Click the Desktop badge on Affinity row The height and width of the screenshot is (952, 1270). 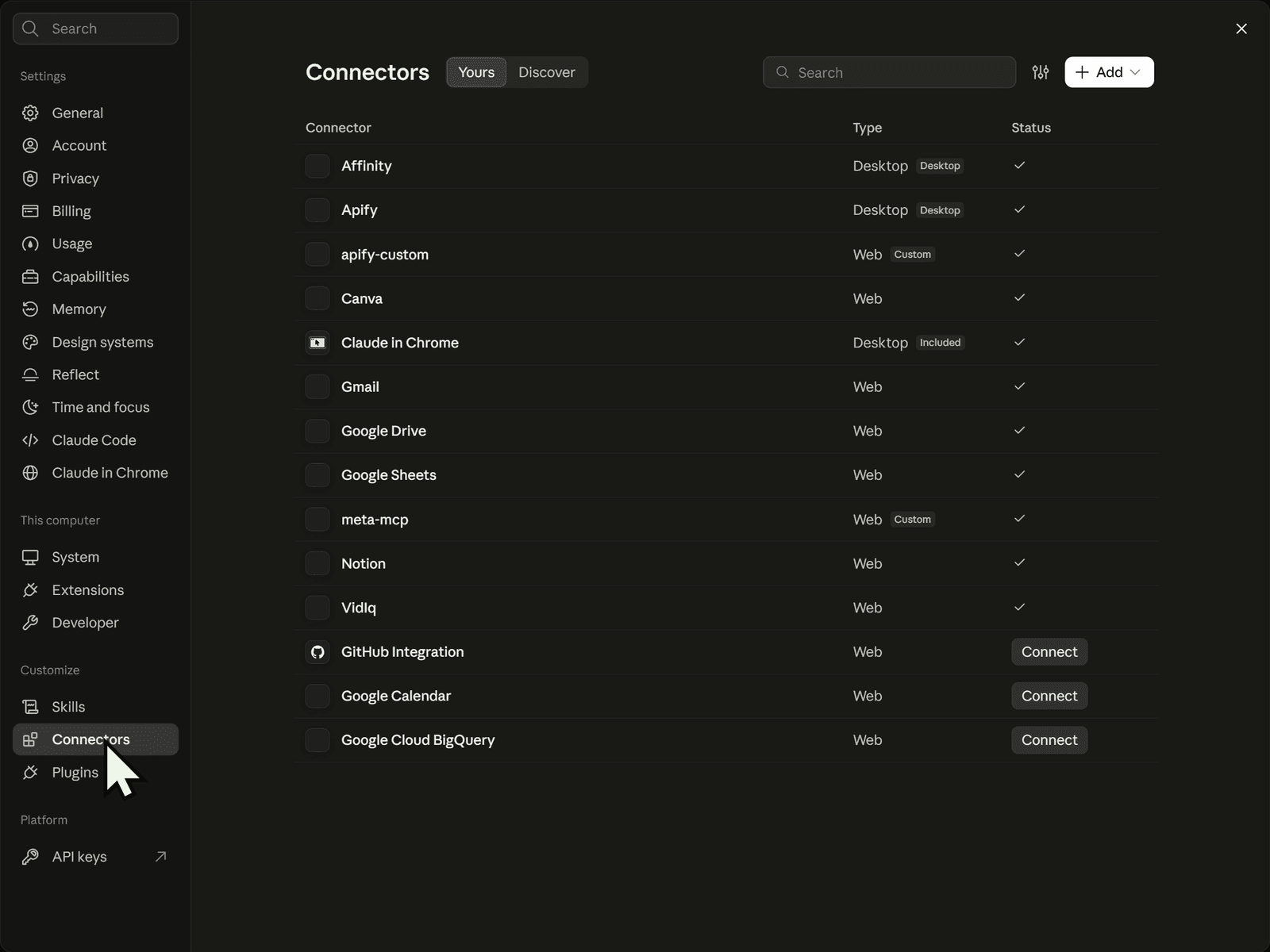click(940, 166)
